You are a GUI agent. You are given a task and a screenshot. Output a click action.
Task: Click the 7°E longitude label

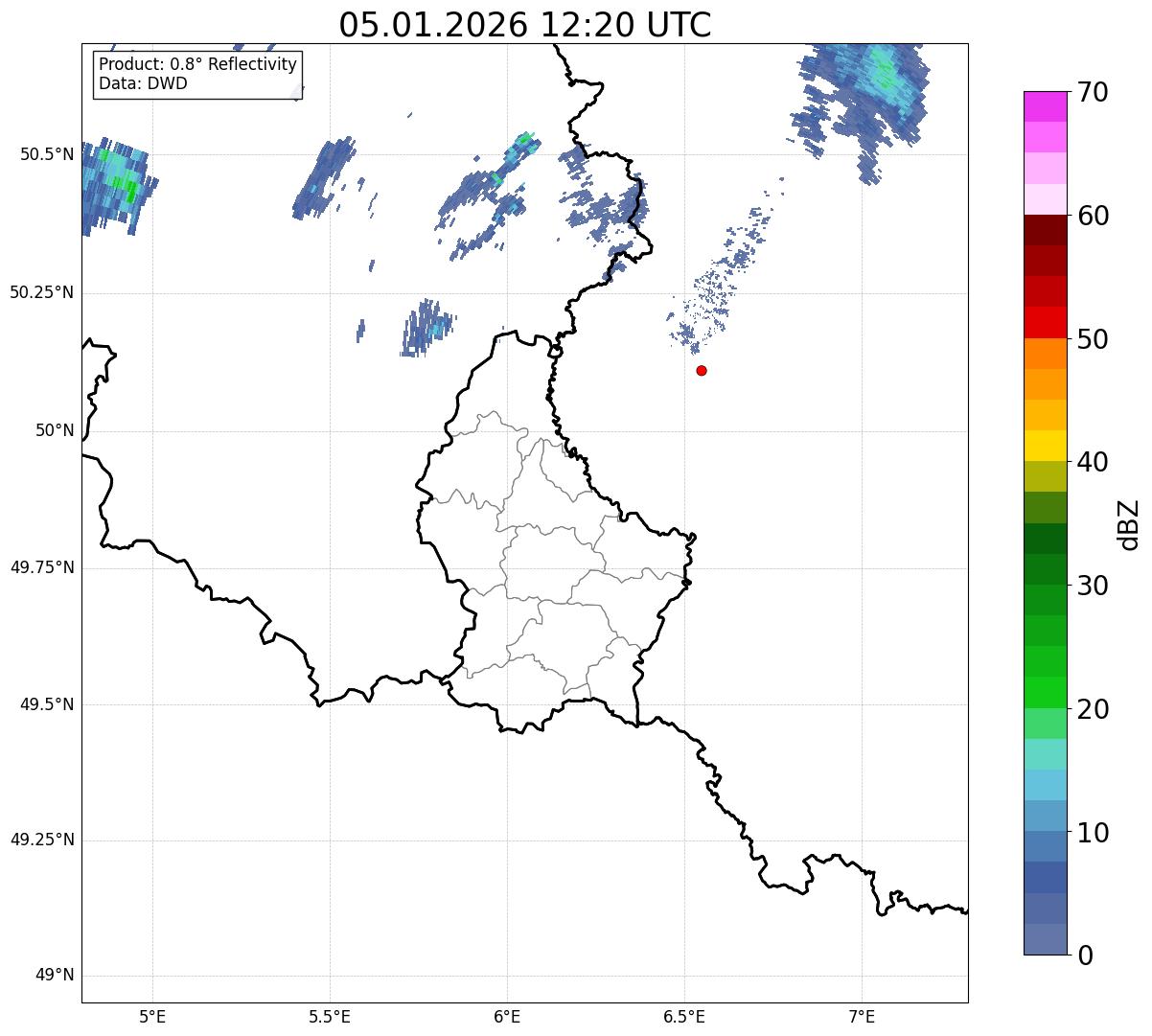pyautogui.click(x=862, y=1017)
